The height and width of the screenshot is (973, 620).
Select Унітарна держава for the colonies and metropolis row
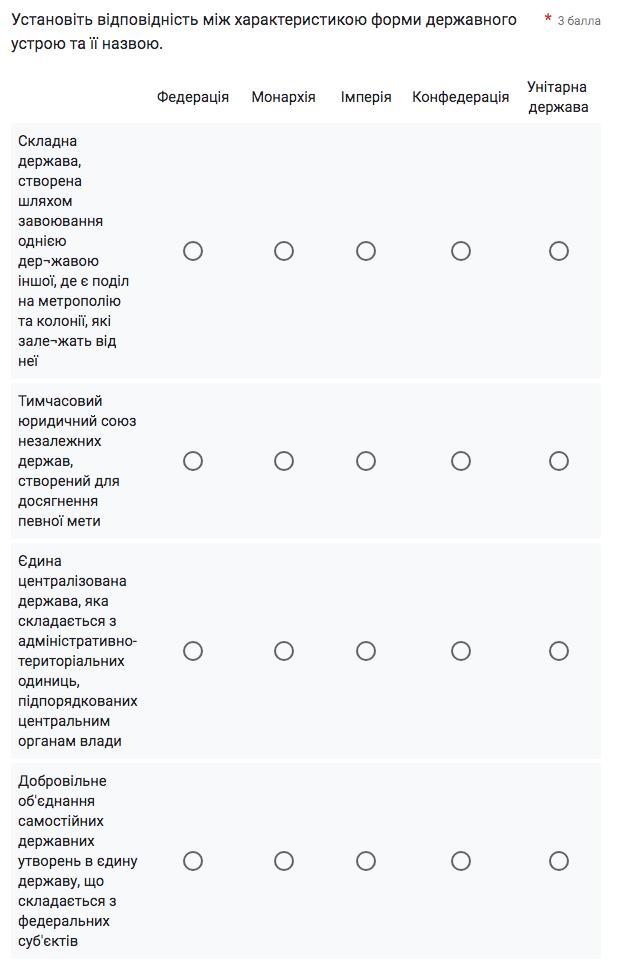click(559, 251)
